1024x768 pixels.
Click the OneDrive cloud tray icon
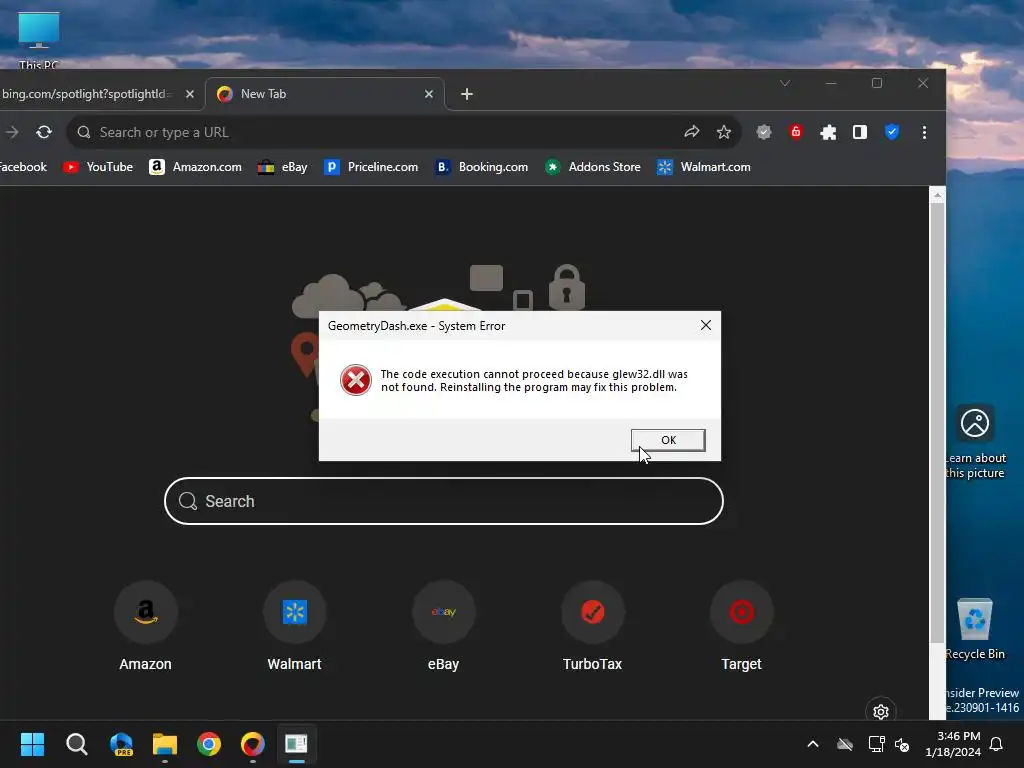845,744
